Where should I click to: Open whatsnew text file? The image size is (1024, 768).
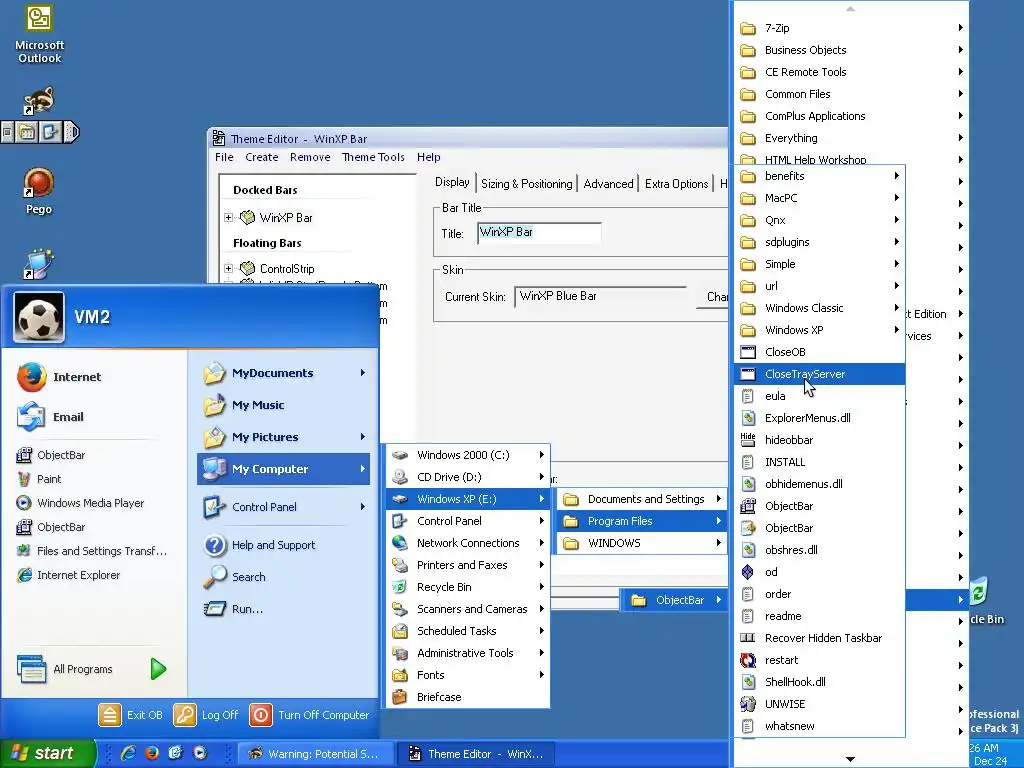pyautogui.click(x=820, y=726)
